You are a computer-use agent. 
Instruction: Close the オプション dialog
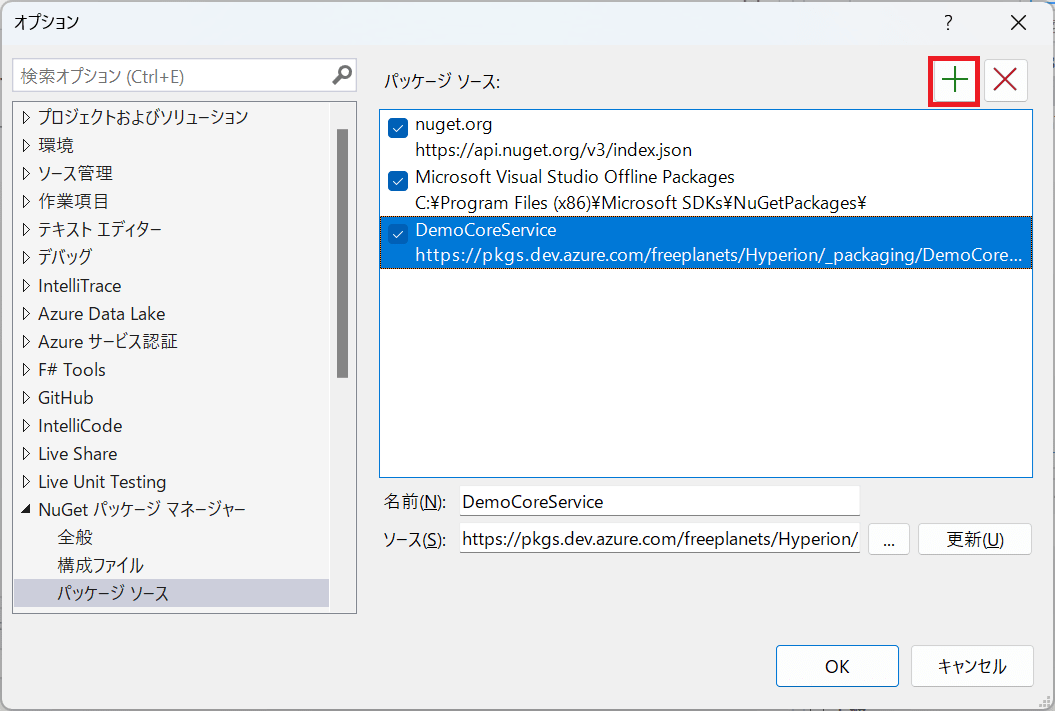point(1018,23)
